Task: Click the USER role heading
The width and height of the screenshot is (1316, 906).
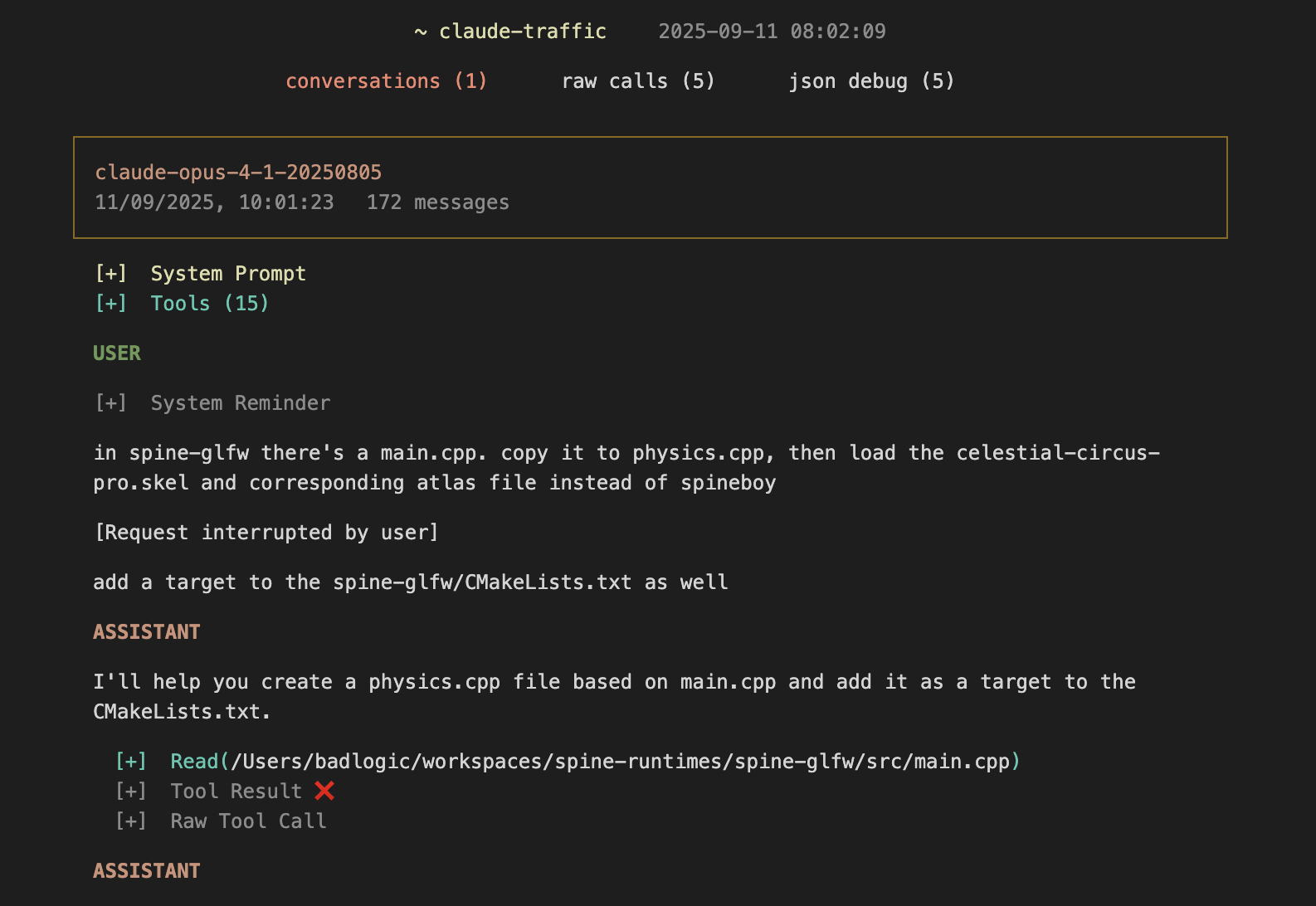Action: click(117, 353)
